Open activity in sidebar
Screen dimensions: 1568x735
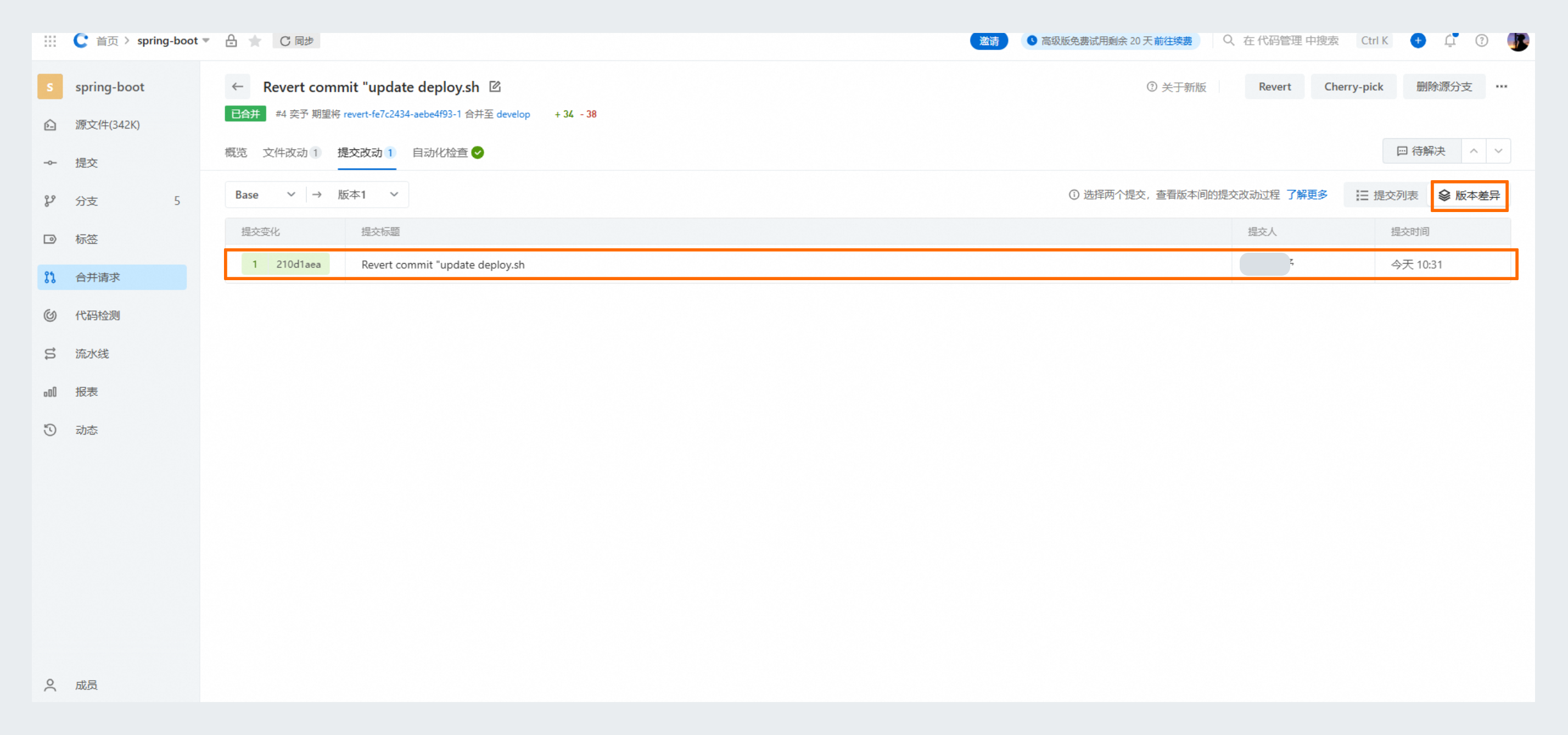pyautogui.click(x=112, y=430)
